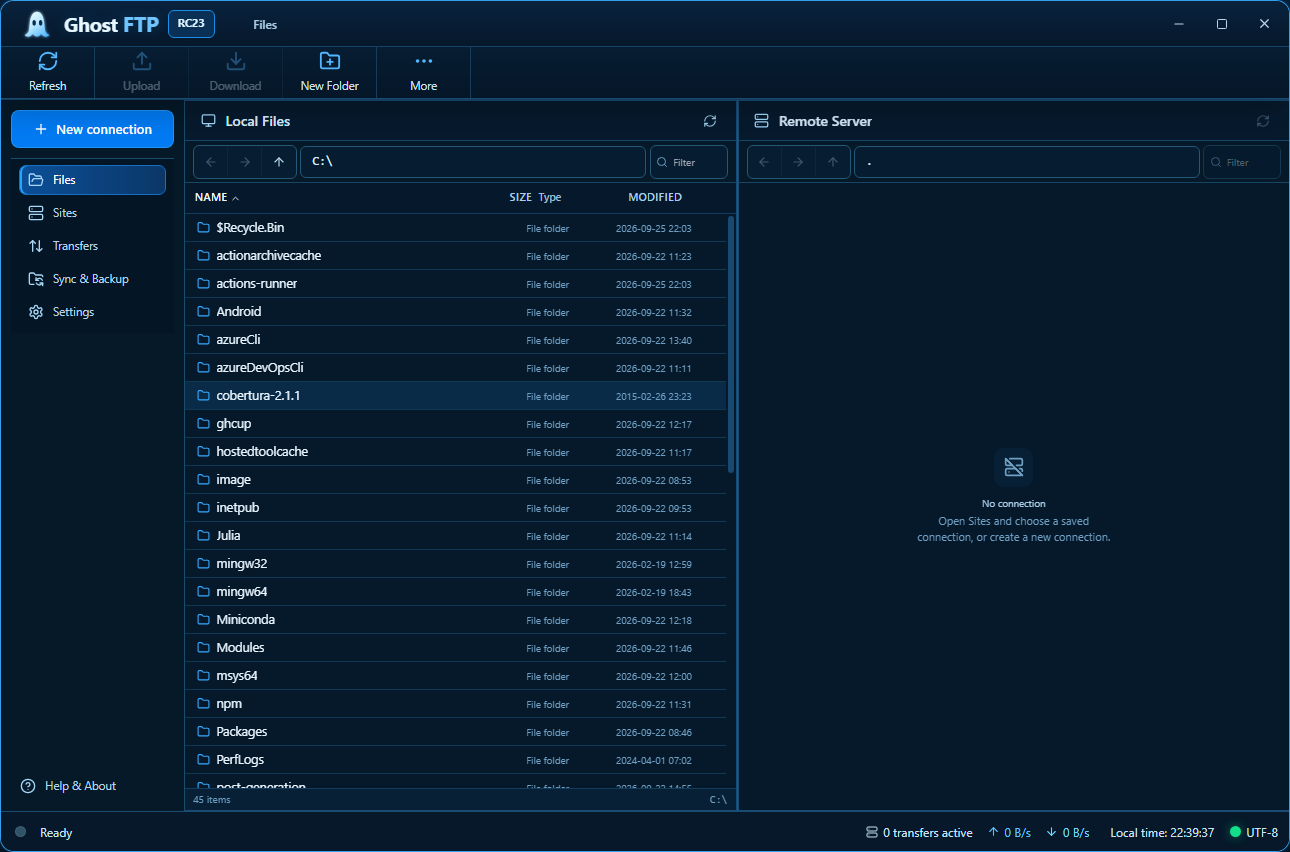This screenshot has width=1290, height=852.
Task: Select the PerfLogs folder
Action: click(456, 760)
